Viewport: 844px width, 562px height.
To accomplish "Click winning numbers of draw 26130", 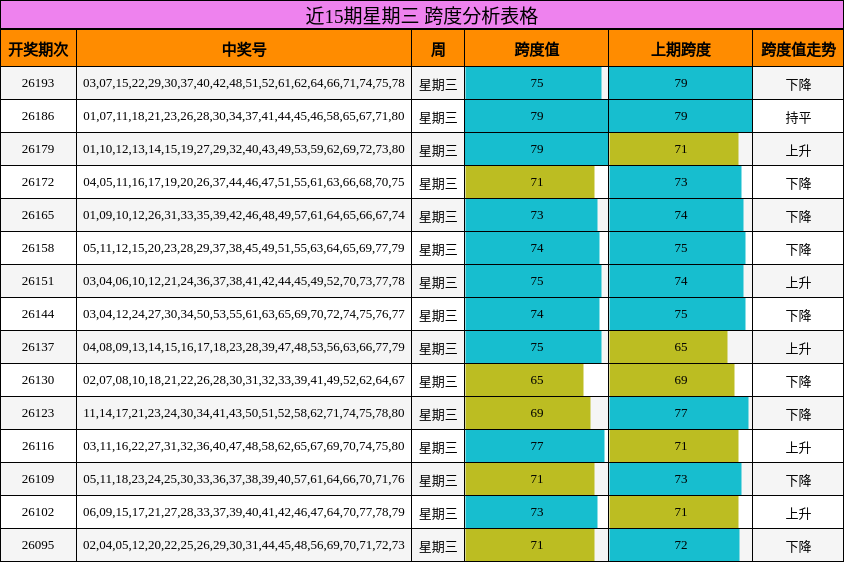I will 244,380.
